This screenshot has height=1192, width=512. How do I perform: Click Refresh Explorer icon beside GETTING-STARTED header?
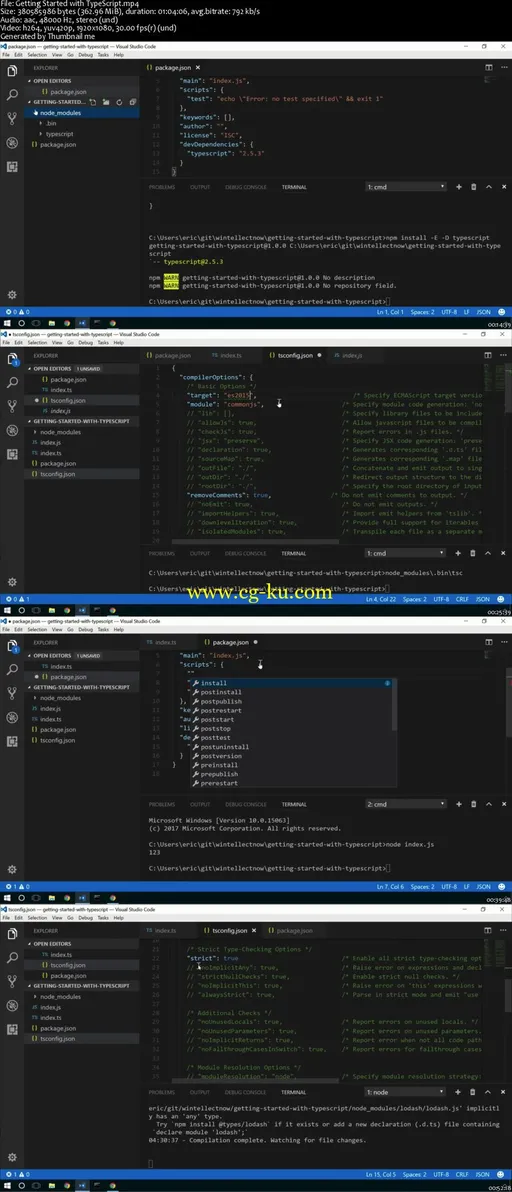point(119,102)
